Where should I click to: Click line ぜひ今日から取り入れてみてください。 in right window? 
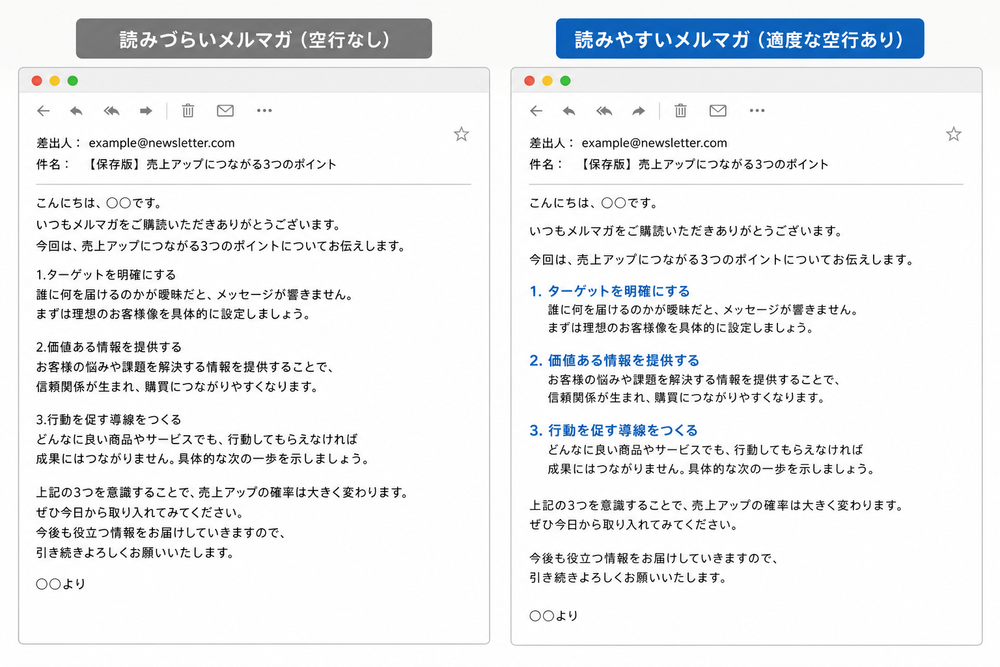pos(634,525)
